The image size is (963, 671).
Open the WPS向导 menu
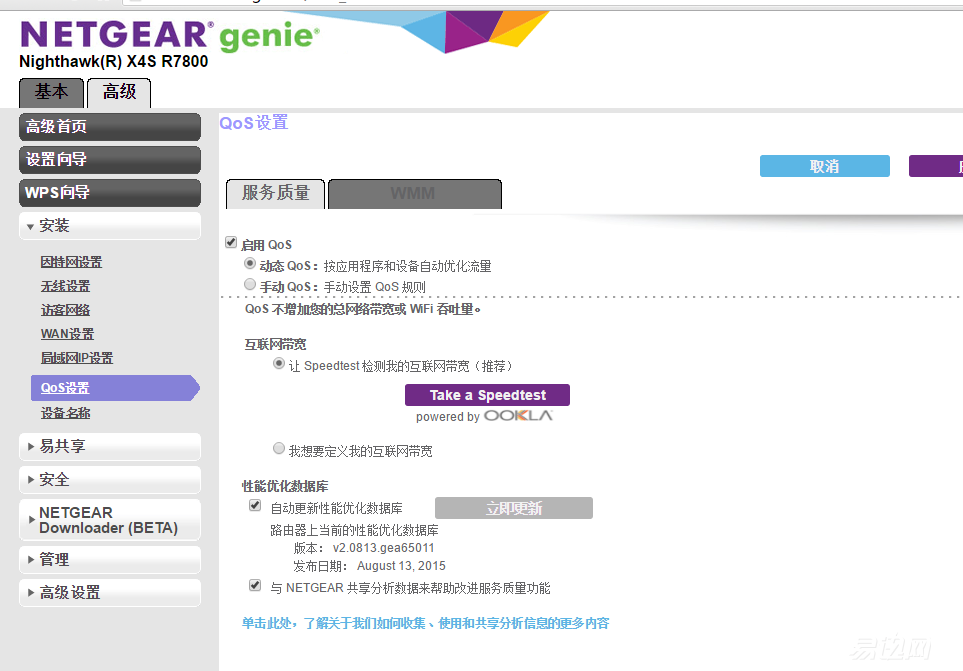pyautogui.click(x=110, y=193)
